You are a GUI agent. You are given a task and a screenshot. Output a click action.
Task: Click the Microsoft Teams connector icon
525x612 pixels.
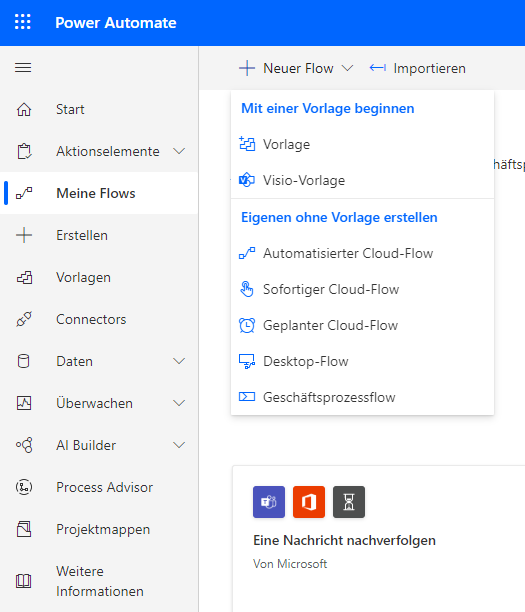[269, 502]
